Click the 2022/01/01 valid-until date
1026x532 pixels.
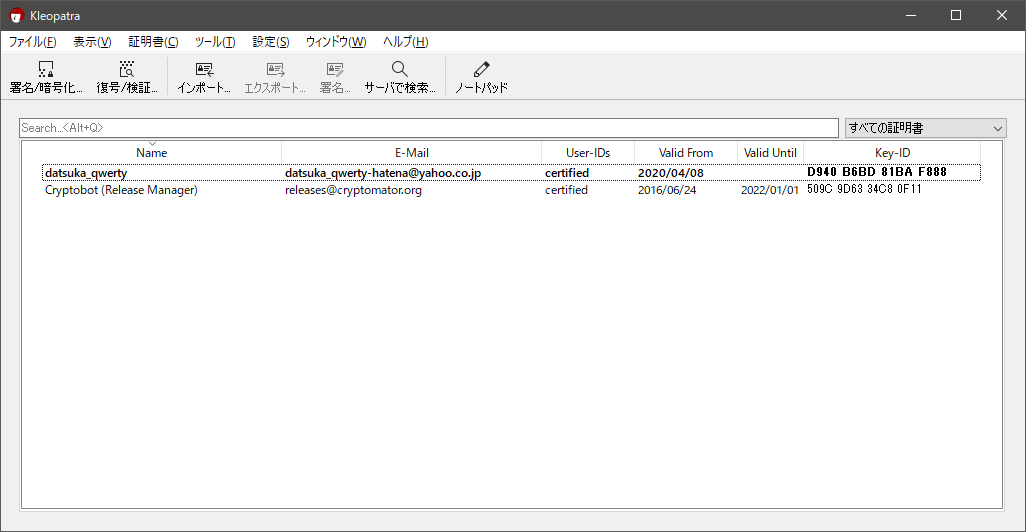pos(770,190)
